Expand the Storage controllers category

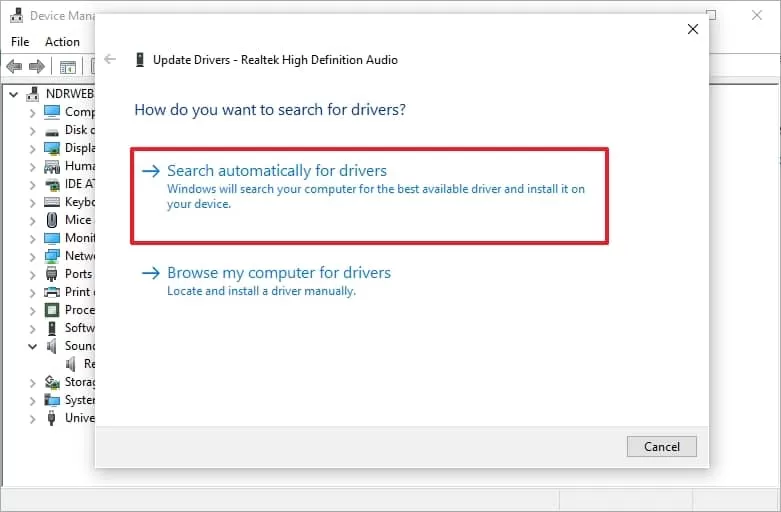point(33,383)
